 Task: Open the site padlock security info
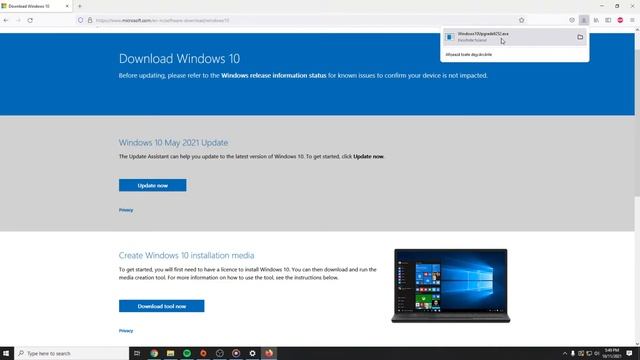pyautogui.click(x=90, y=20)
